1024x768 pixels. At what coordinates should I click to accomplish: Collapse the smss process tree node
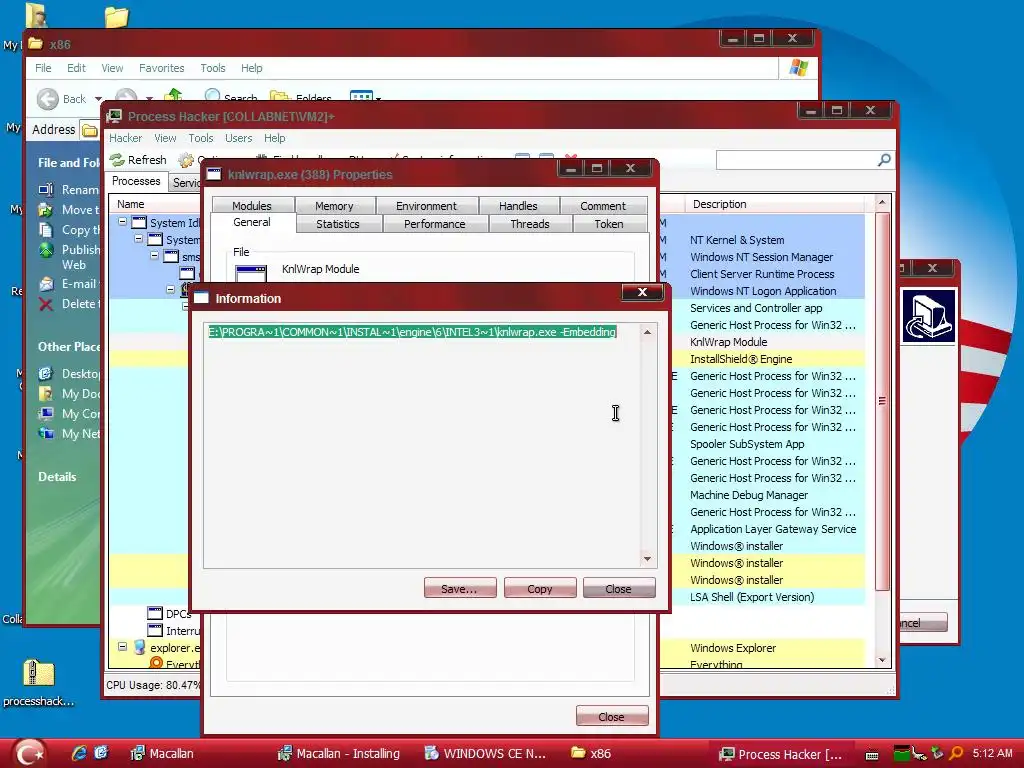click(x=155, y=256)
